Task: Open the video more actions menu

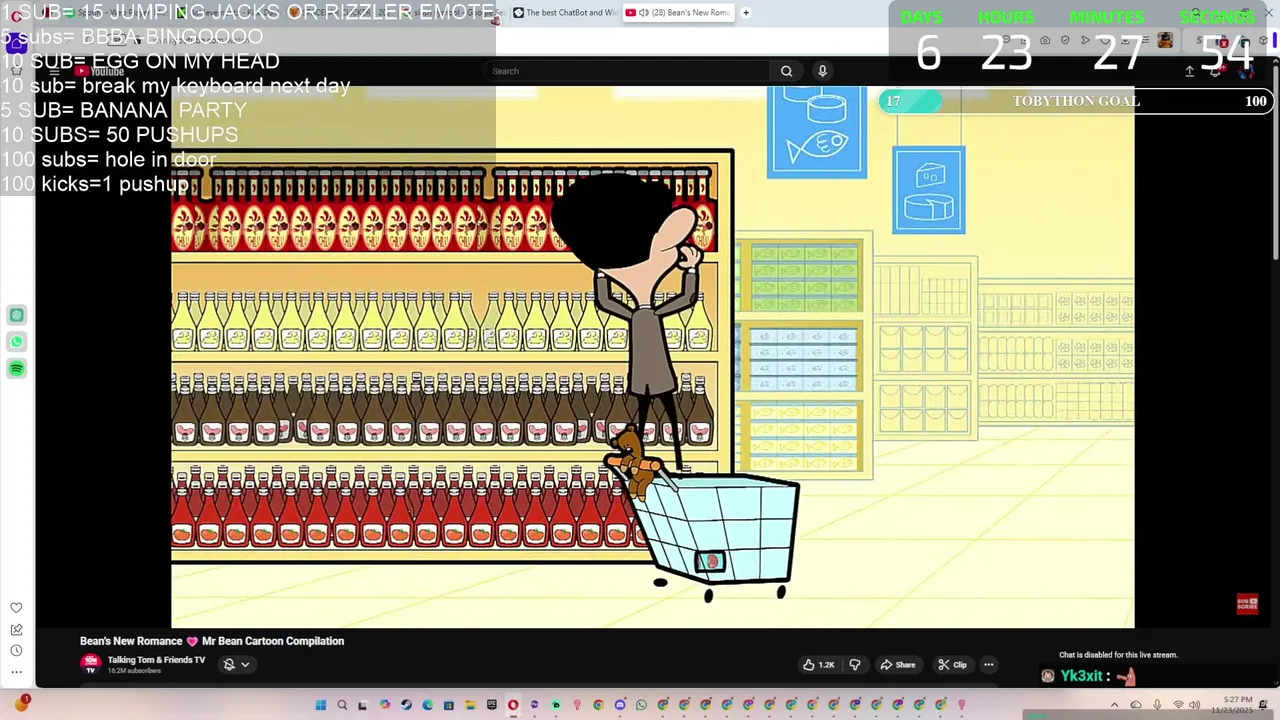Action: click(988, 665)
